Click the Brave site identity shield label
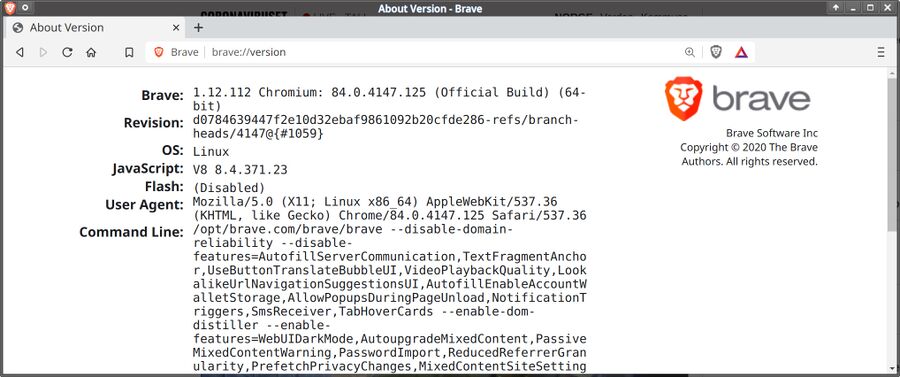 click(x=176, y=52)
